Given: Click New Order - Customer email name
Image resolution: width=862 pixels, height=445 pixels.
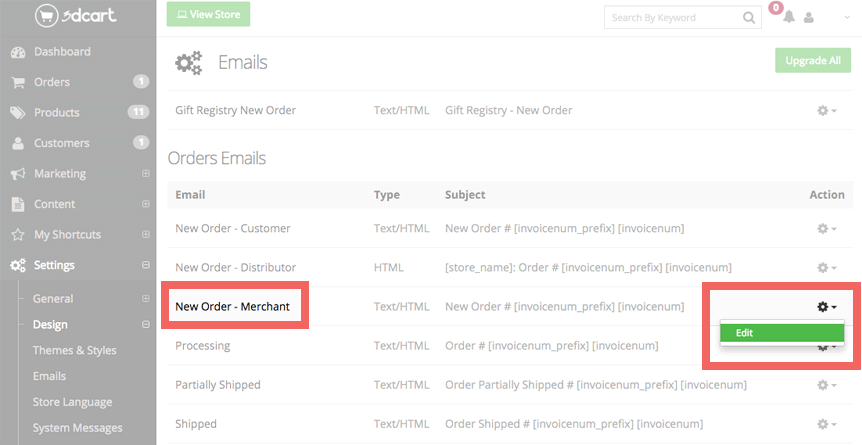Looking at the screenshot, I should click(233, 228).
